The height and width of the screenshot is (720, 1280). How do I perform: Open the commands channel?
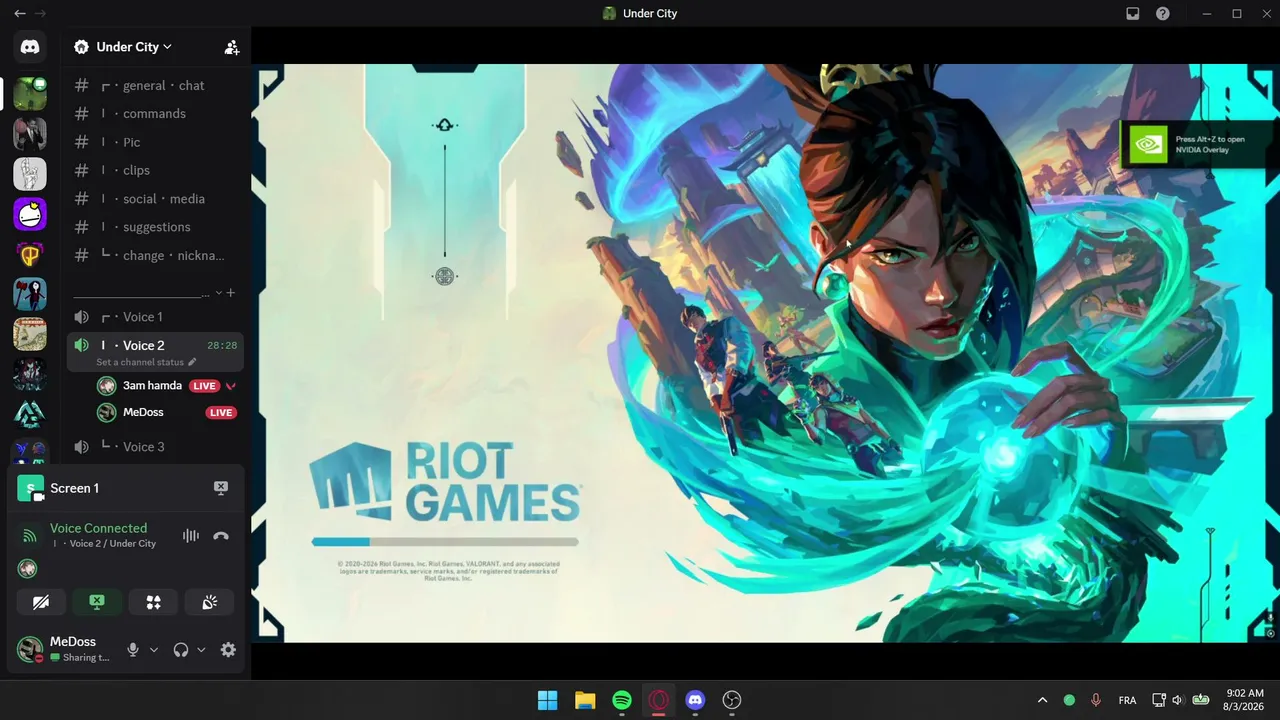click(x=155, y=114)
